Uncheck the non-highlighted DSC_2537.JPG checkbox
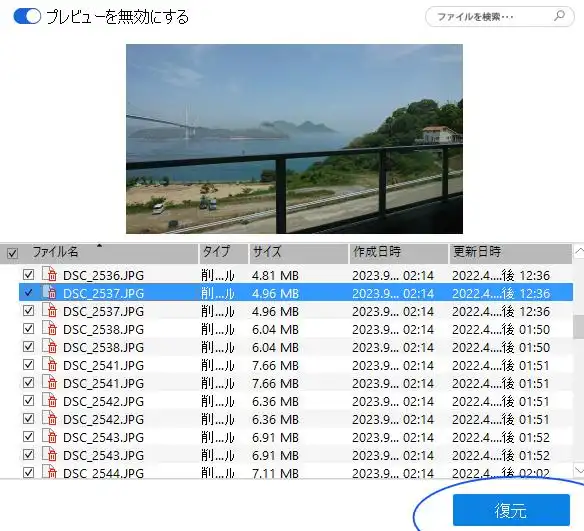The height and width of the screenshot is (531, 584). tap(28, 311)
